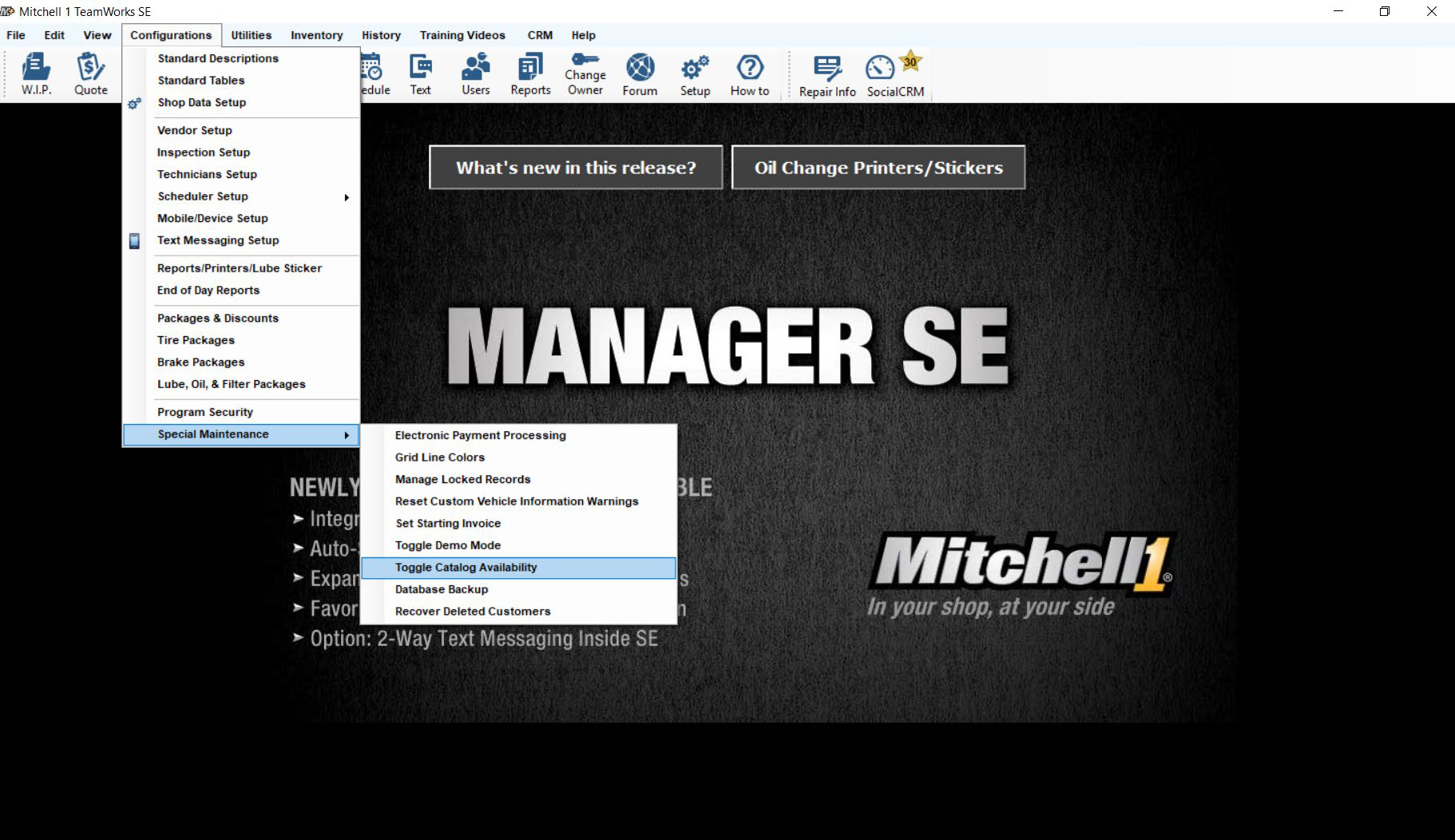Open the Users management screen
Image resolution: width=1455 pixels, height=840 pixels.
[475, 73]
